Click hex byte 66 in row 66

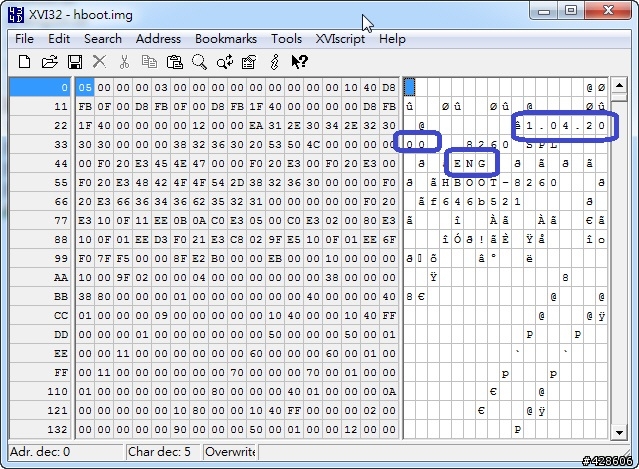pos(123,201)
